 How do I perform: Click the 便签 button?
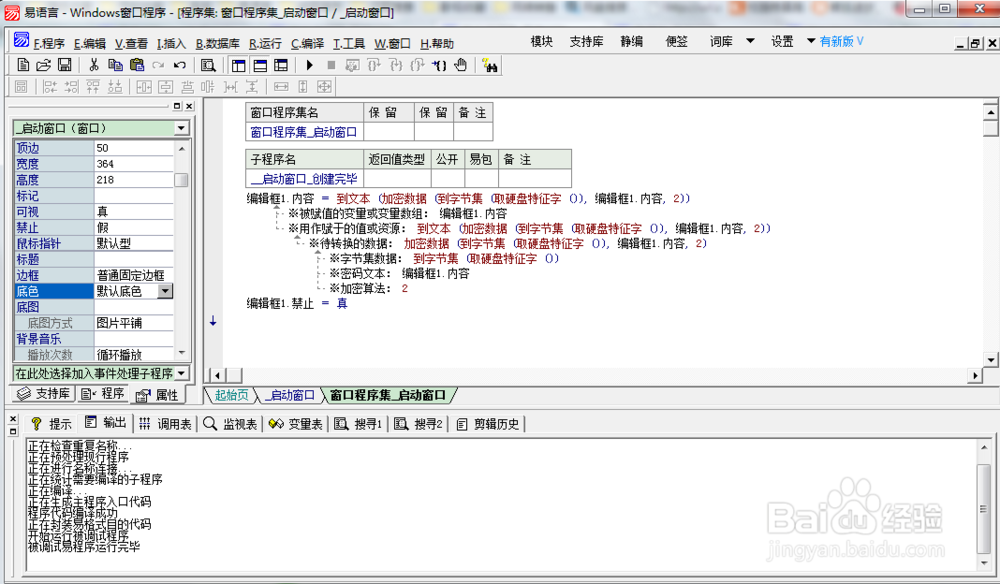pyautogui.click(x=677, y=41)
